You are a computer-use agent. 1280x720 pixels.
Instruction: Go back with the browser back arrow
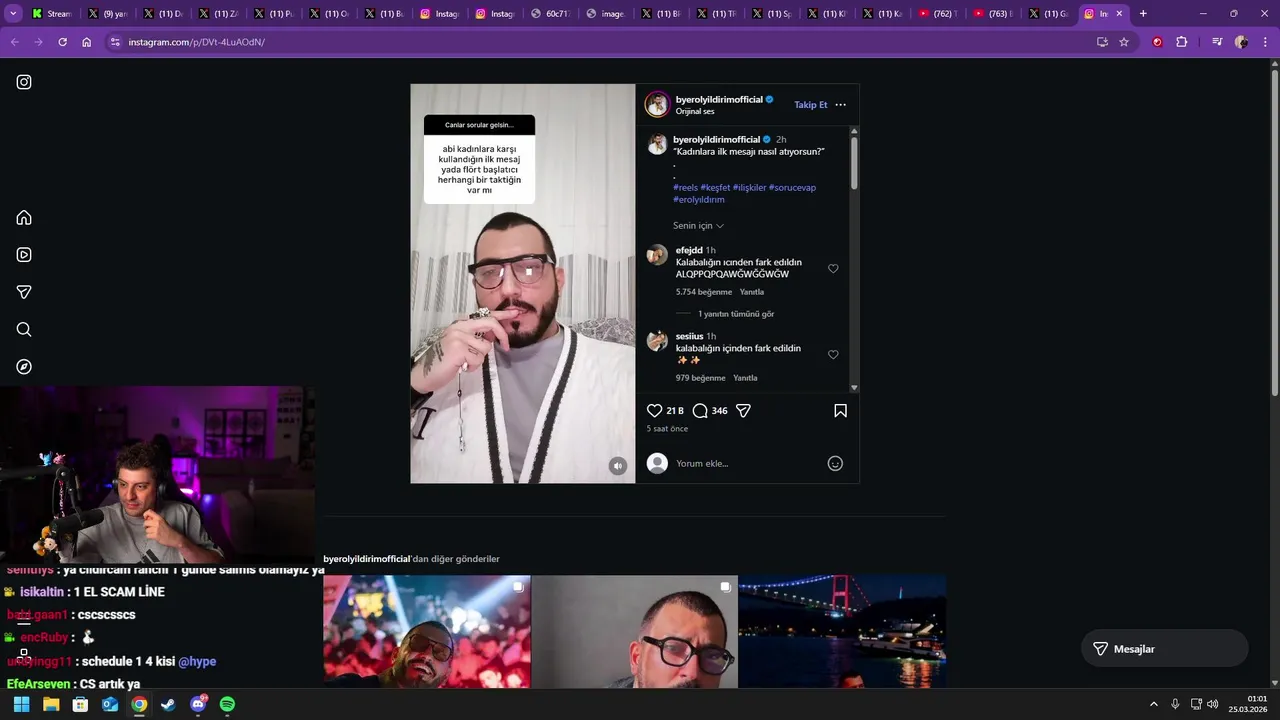coord(14,42)
